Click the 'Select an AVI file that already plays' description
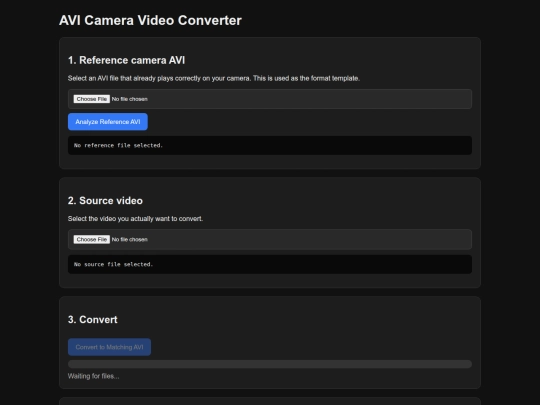The image size is (540, 405). [x=214, y=79]
